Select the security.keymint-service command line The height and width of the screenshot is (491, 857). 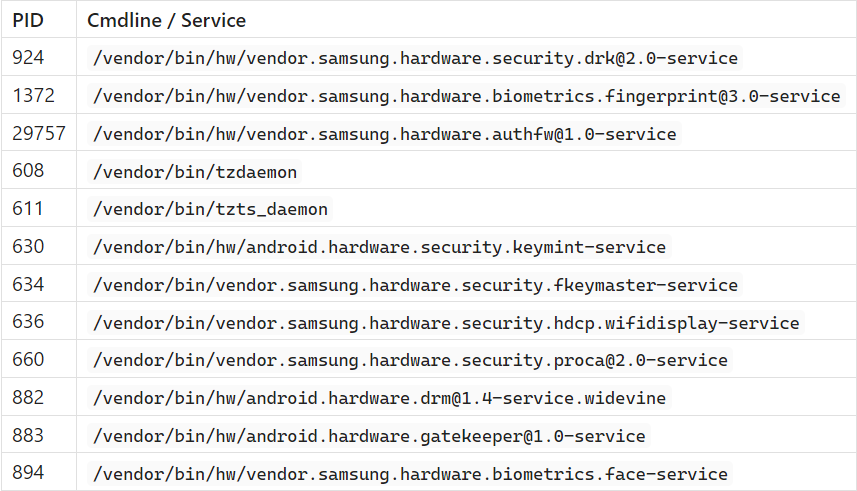pyautogui.click(x=379, y=247)
